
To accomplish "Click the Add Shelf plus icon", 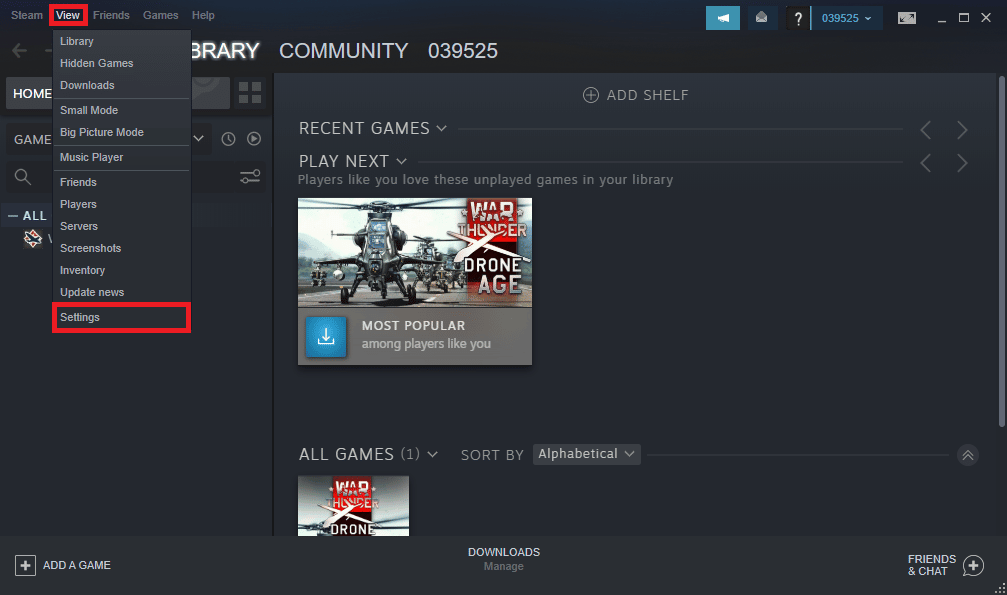I will tap(591, 95).
